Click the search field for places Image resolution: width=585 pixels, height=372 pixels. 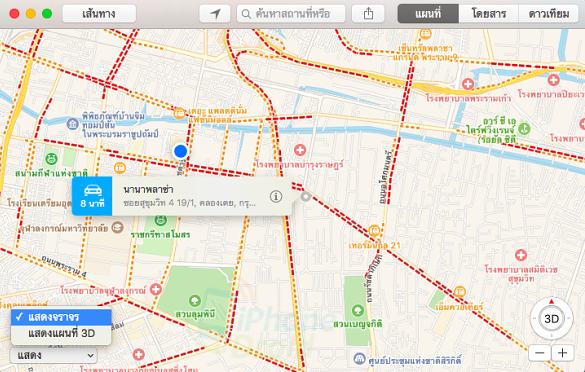pyautogui.click(x=291, y=14)
